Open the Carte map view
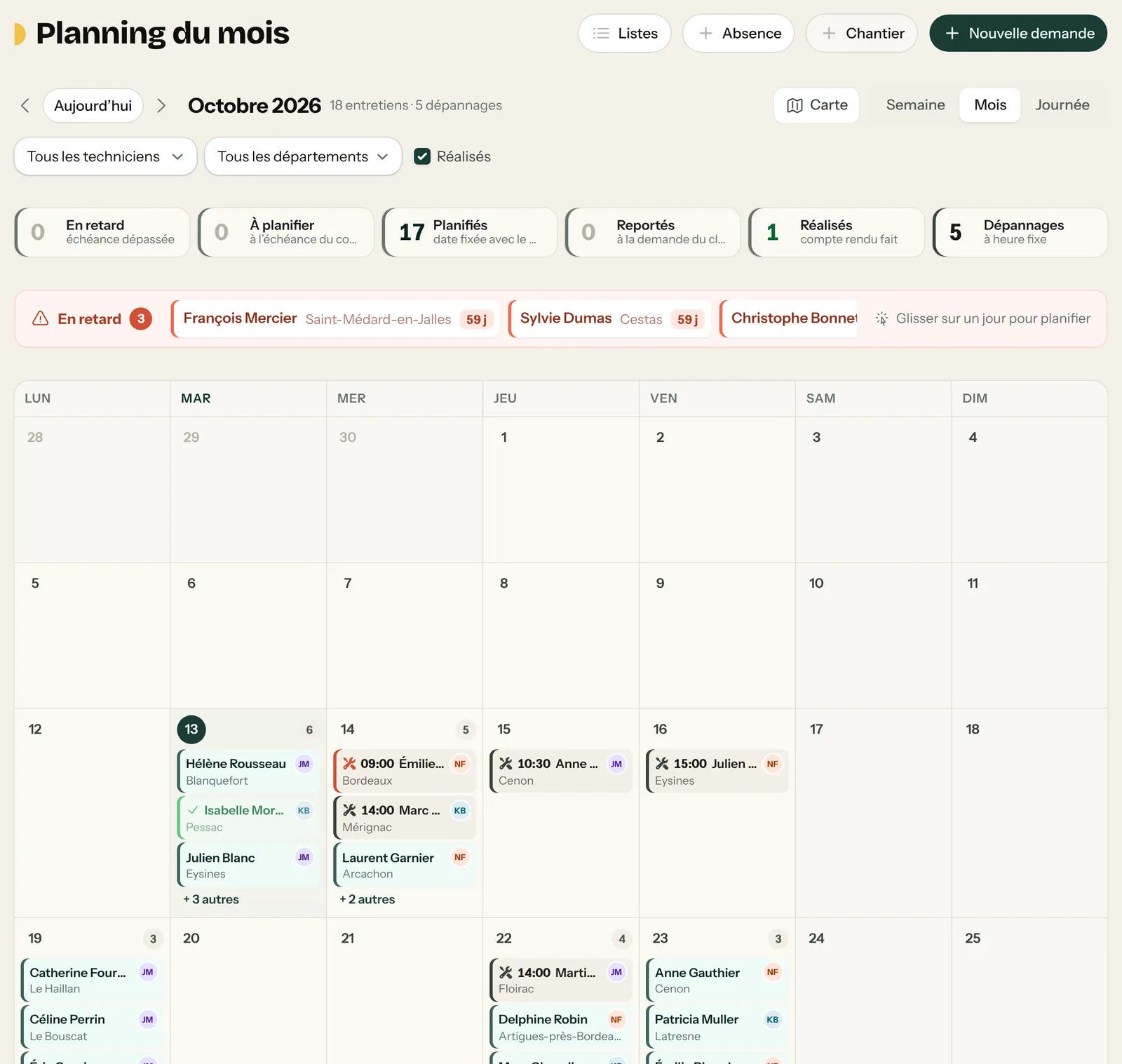The width and height of the screenshot is (1122, 1064). [x=817, y=105]
